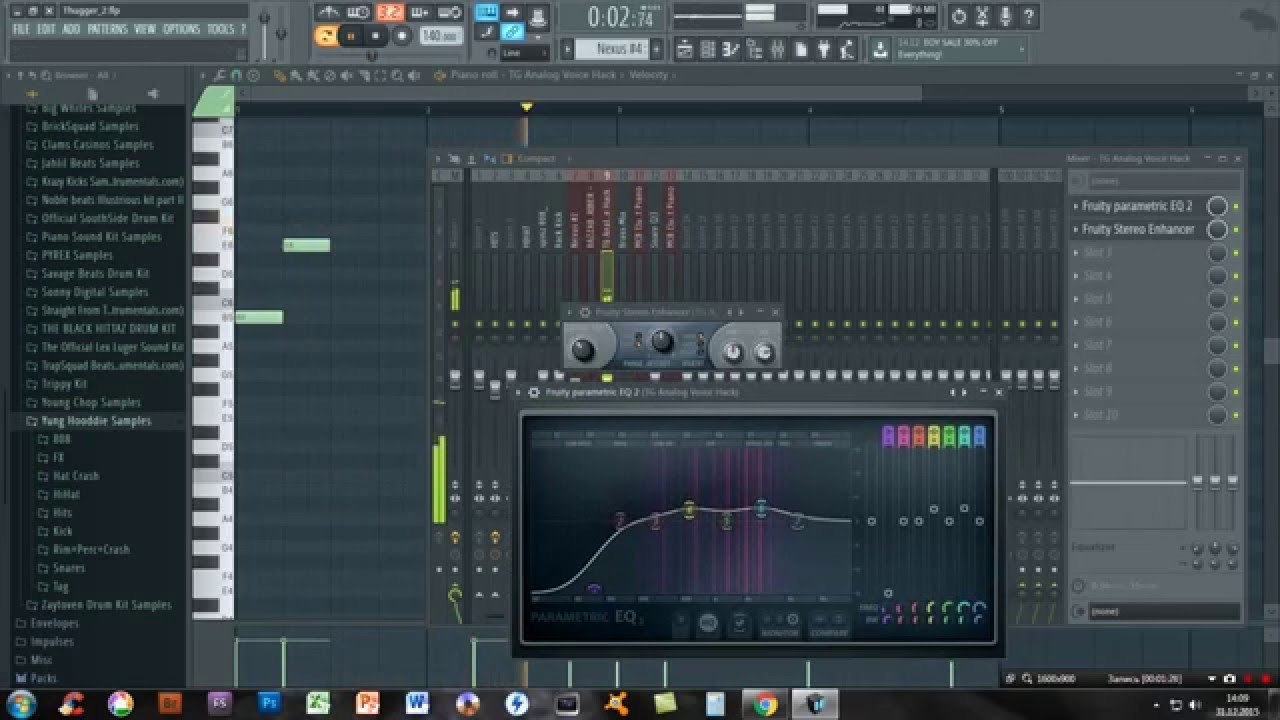Collapse the Yung Hooddie Samples folder

coord(96,421)
